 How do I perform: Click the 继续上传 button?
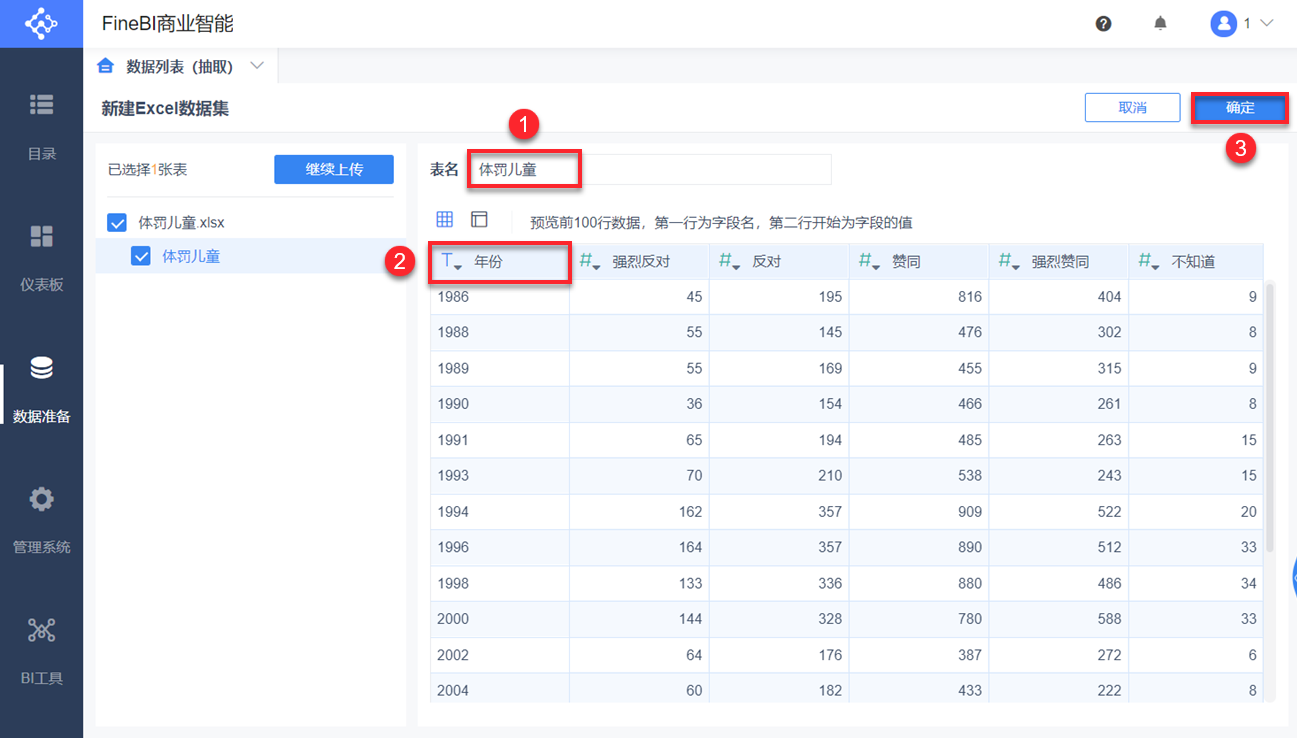click(334, 170)
